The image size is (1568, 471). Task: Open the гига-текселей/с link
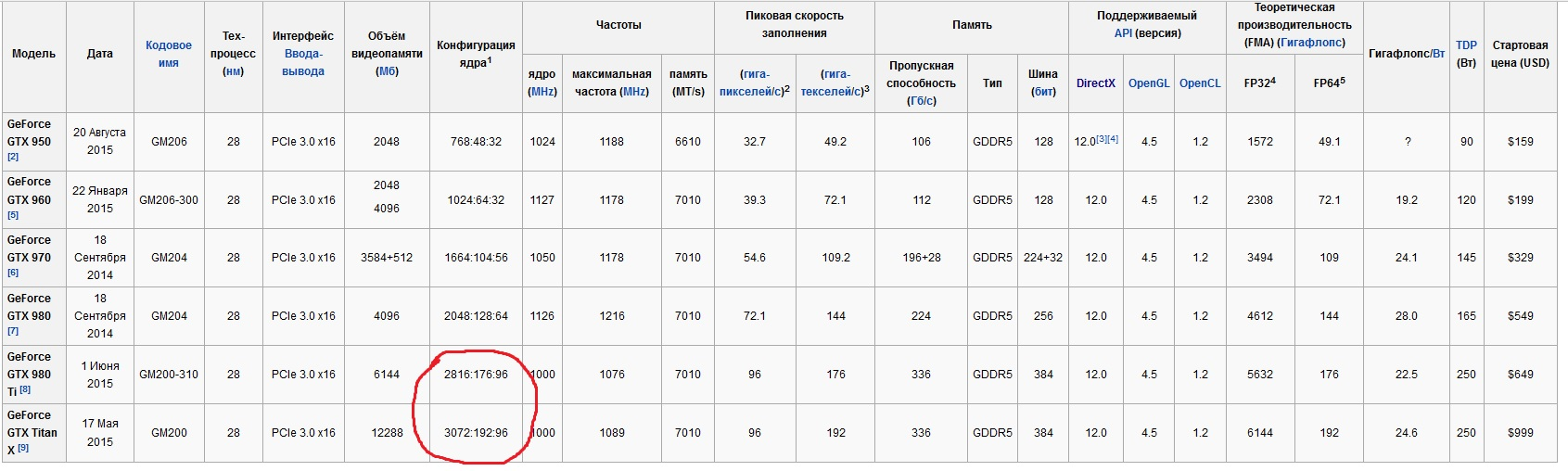pyautogui.click(x=834, y=83)
